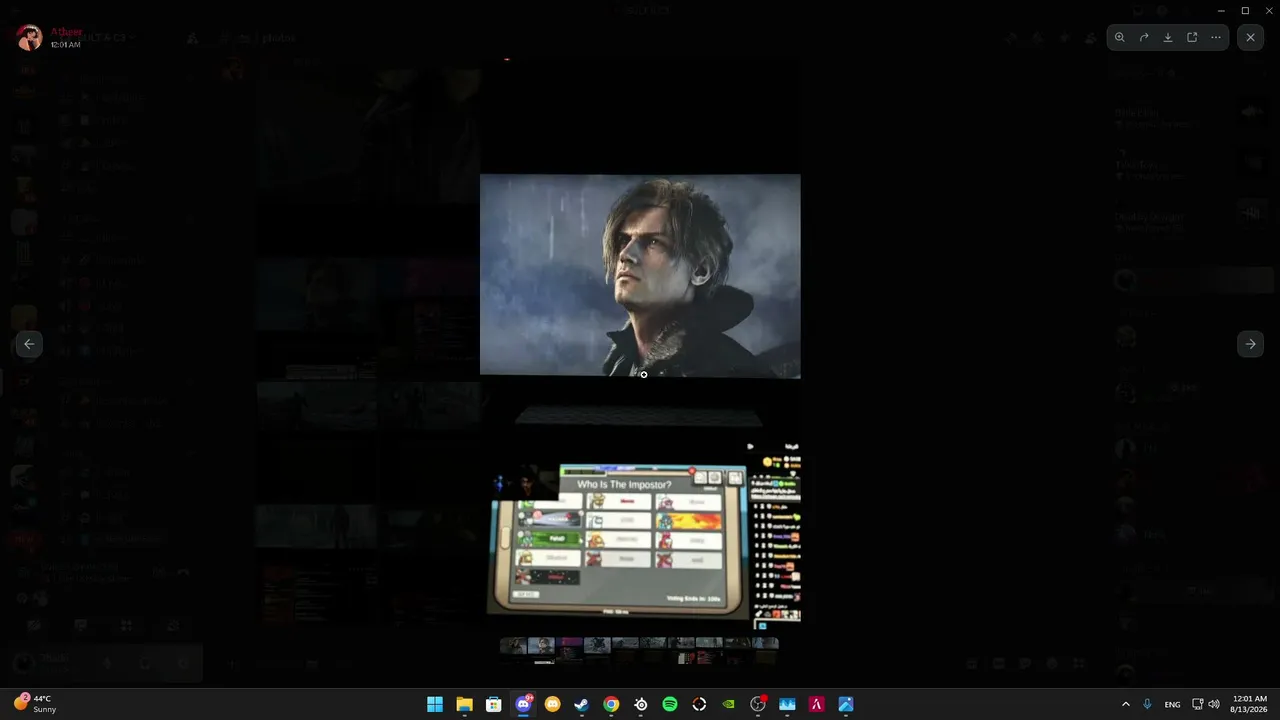Open network settings from system tray icon
Screen dimensions: 1280x720
(1198, 704)
